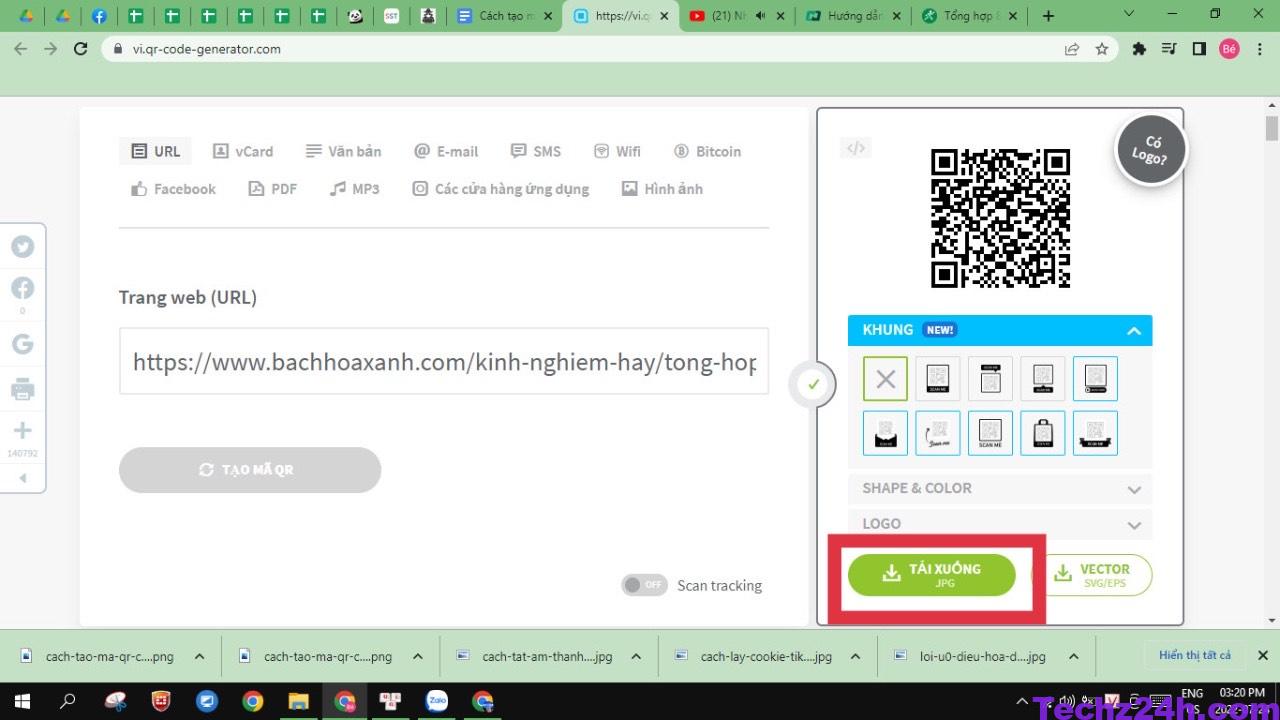Open the Các cửa hàng ứng dụng tab
Viewport: 1280px width, 720px height.
click(x=501, y=189)
